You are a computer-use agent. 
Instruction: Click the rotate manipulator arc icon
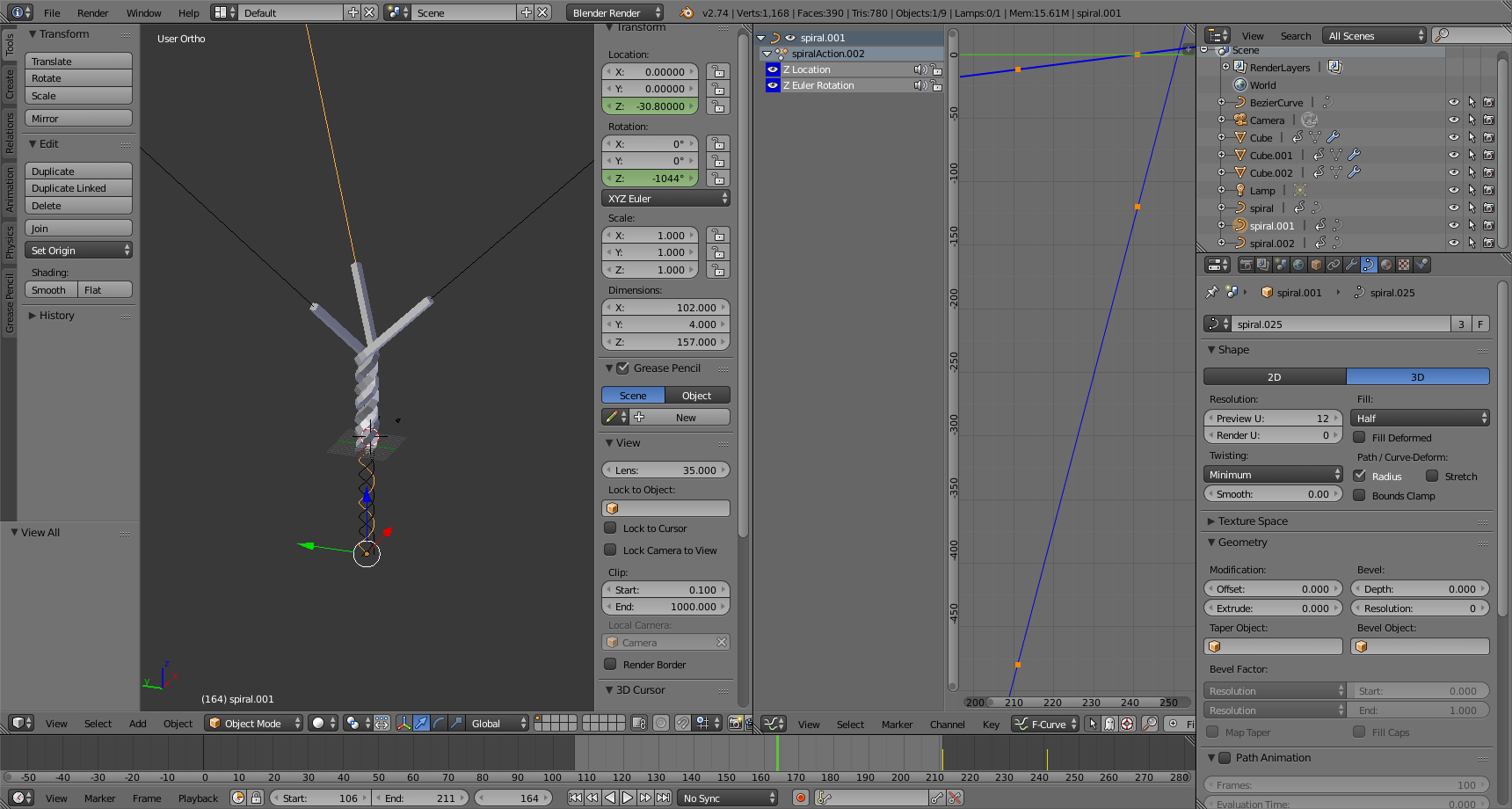coord(440,723)
